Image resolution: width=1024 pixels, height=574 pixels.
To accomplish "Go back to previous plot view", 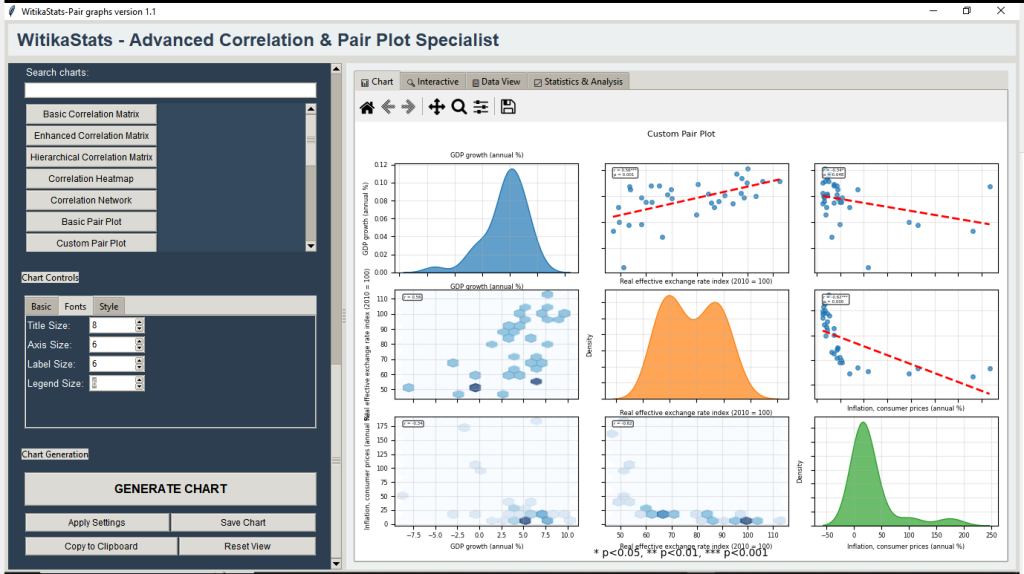I will click(388, 107).
